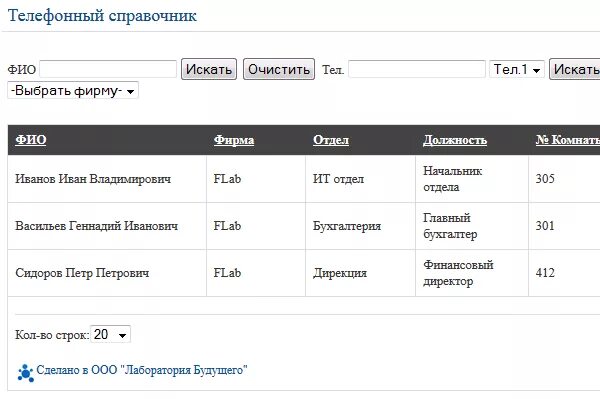Click the Очистить button
This screenshot has height=399, width=600.
tap(279, 69)
